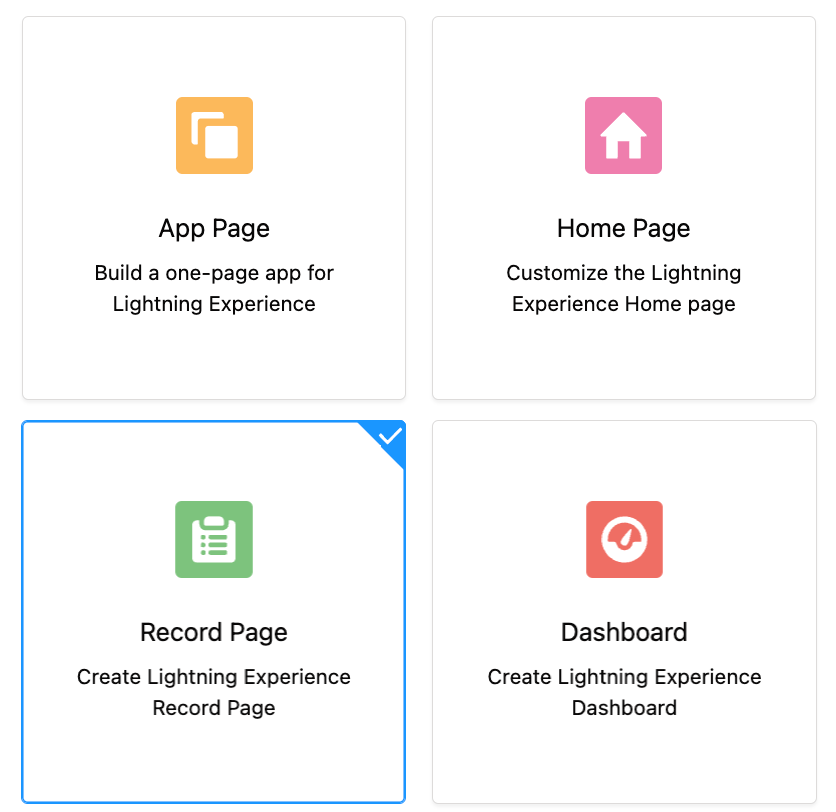Toggle the blue checkmark on Record Page card
The image size is (836, 812).
pyautogui.click(x=390, y=437)
